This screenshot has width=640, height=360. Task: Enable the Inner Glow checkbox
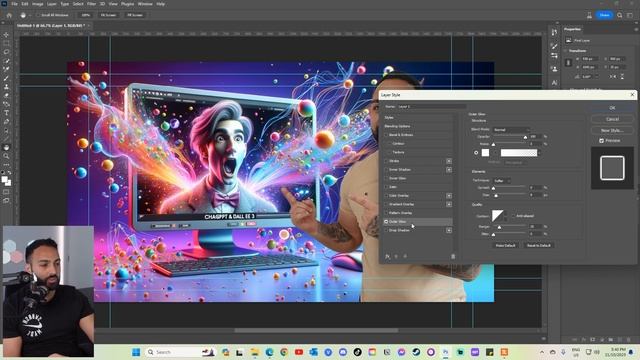[x=386, y=178]
